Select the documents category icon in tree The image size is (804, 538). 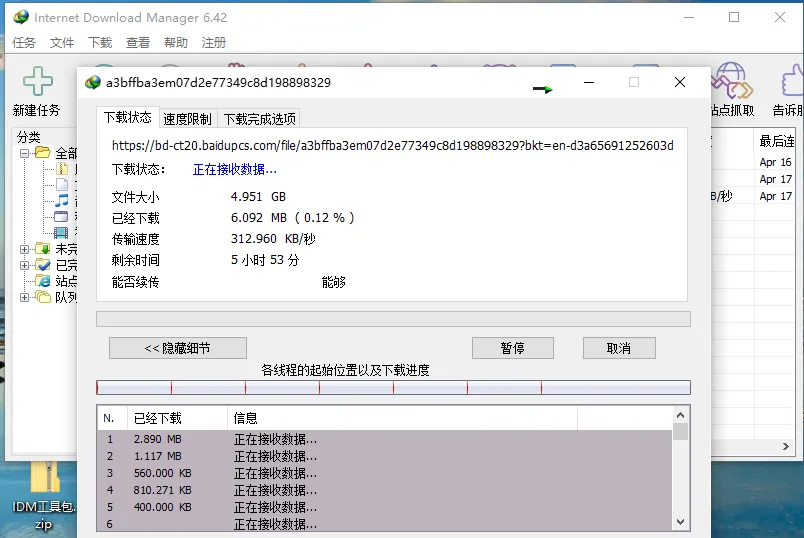[x=62, y=185]
